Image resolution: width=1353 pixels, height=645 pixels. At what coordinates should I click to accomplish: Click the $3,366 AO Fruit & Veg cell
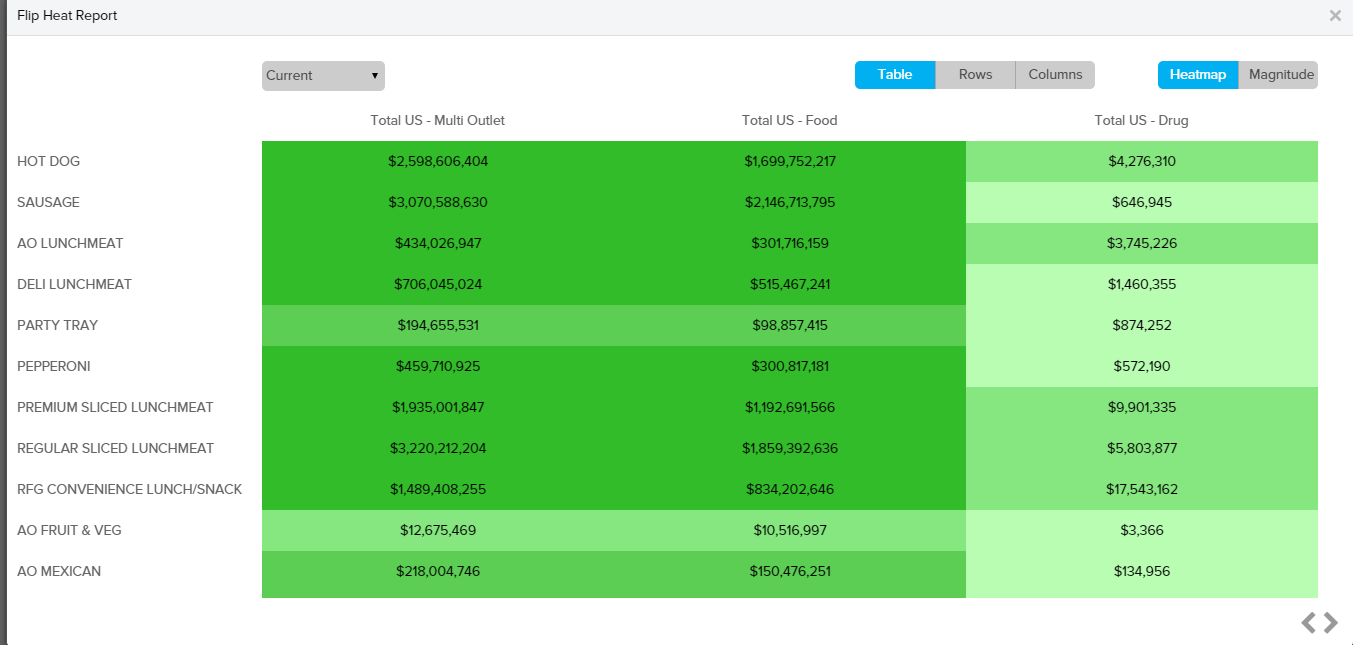tap(1141, 531)
